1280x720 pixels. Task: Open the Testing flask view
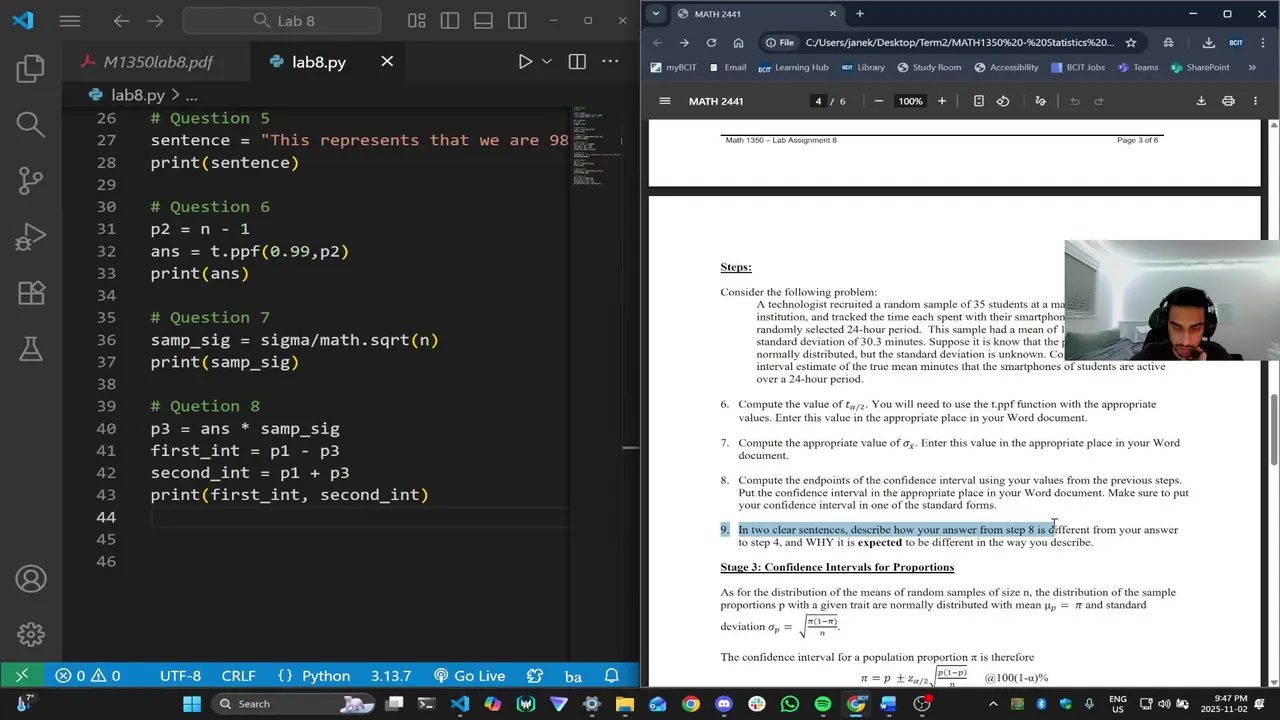(x=31, y=349)
